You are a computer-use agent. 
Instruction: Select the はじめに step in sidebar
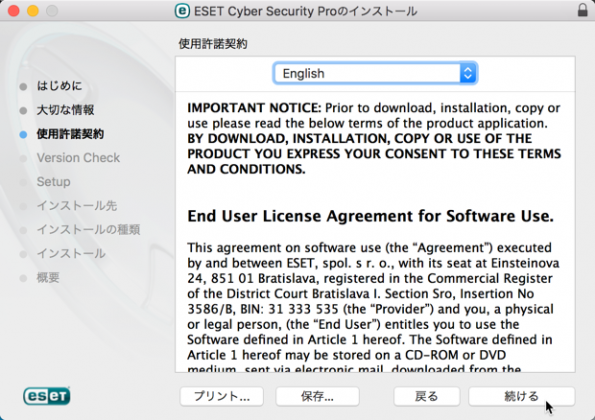[x=59, y=86]
